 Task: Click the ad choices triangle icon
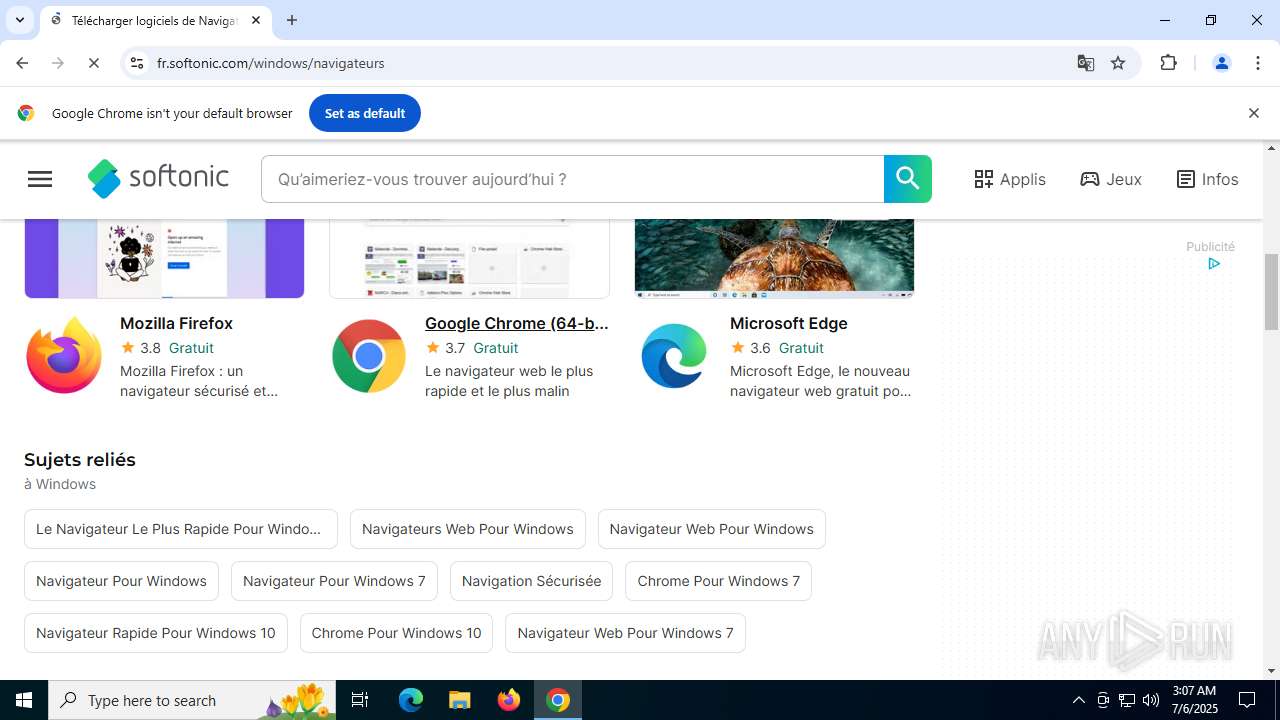point(1214,264)
